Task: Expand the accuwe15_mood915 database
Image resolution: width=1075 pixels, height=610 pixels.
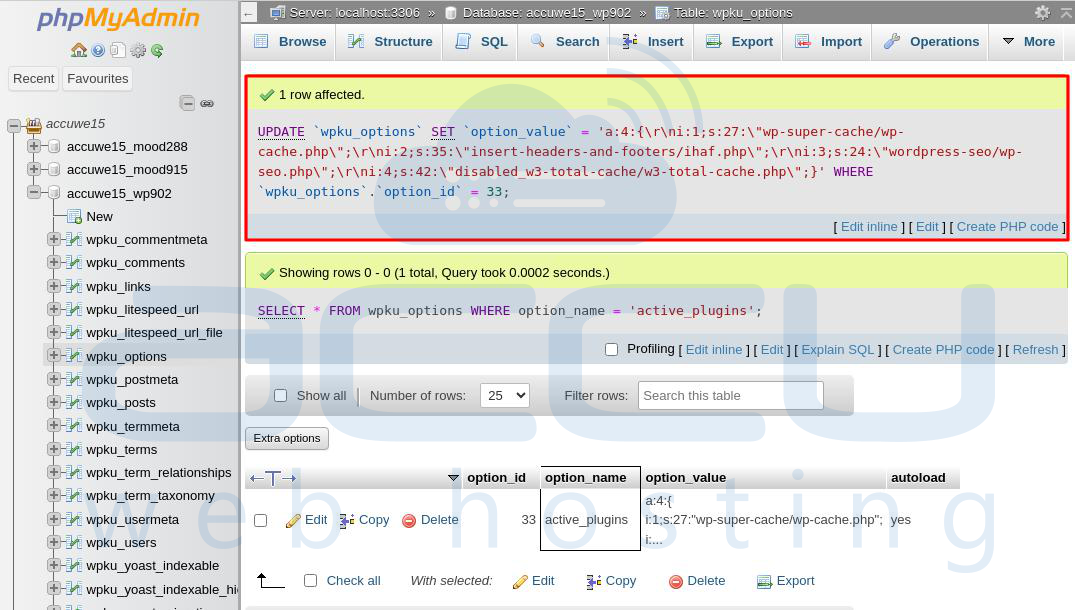Action: (34, 169)
